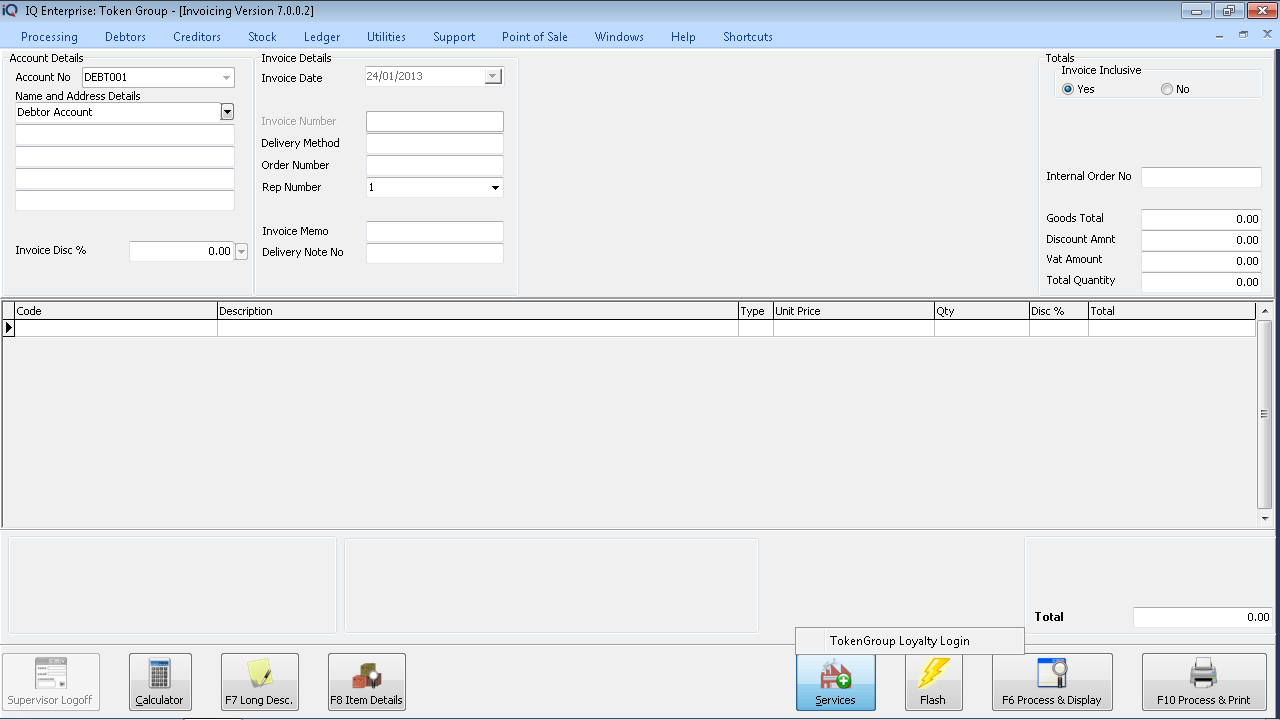Open the Processing menu
Image resolution: width=1280 pixels, height=720 pixels.
(49, 37)
